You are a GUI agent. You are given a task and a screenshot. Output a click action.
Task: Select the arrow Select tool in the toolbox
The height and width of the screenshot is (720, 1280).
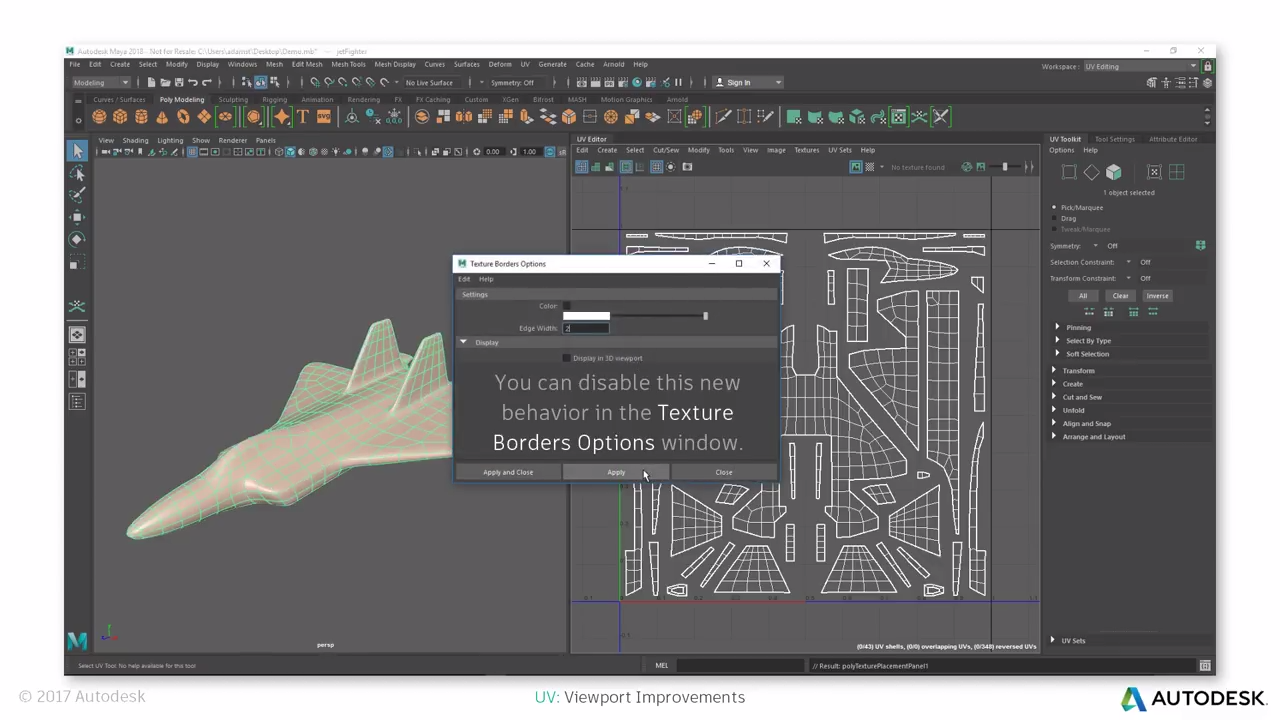tap(77, 150)
